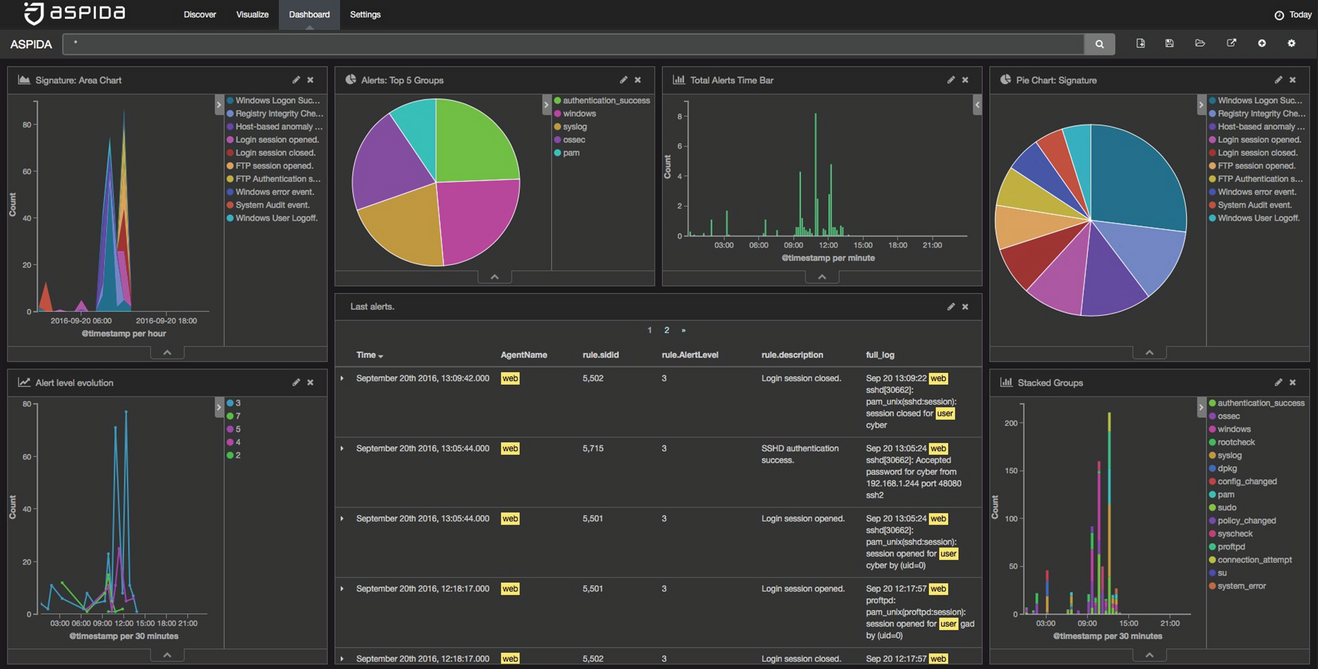Go to page 2 of Last alerts

click(x=667, y=330)
